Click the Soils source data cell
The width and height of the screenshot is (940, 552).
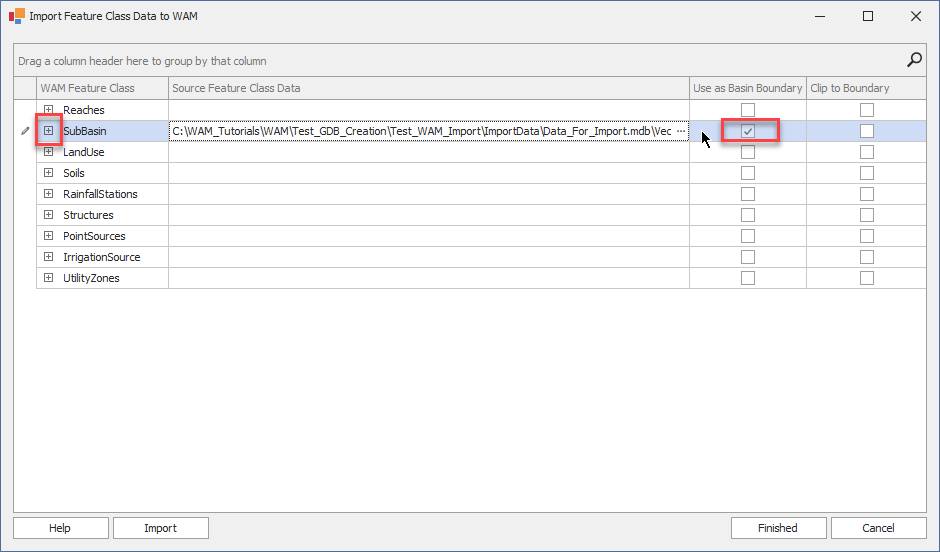click(x=429, y=173)
